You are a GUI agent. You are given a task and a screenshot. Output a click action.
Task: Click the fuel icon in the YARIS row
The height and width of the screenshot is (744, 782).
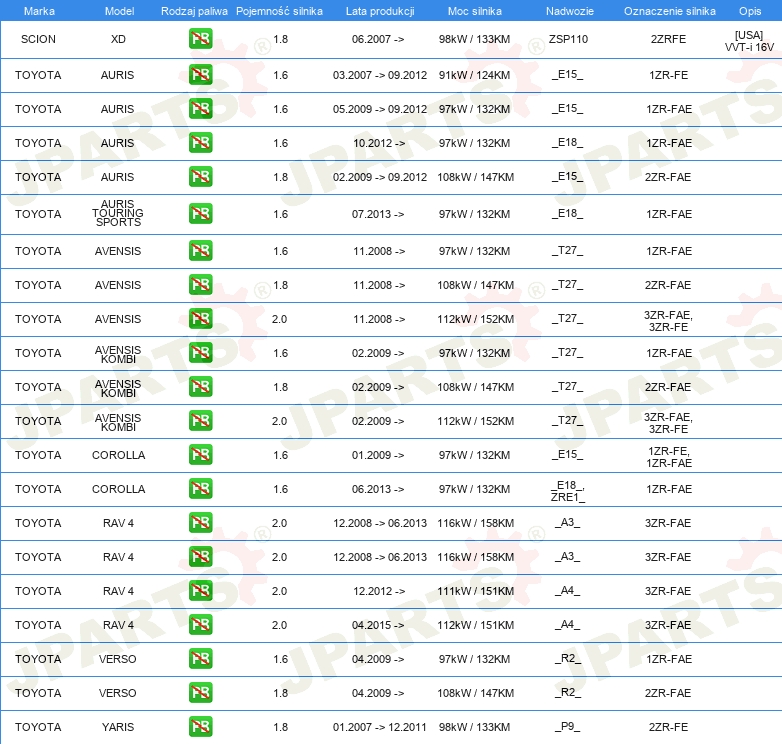pyautogui.click(x=200, y=727)
